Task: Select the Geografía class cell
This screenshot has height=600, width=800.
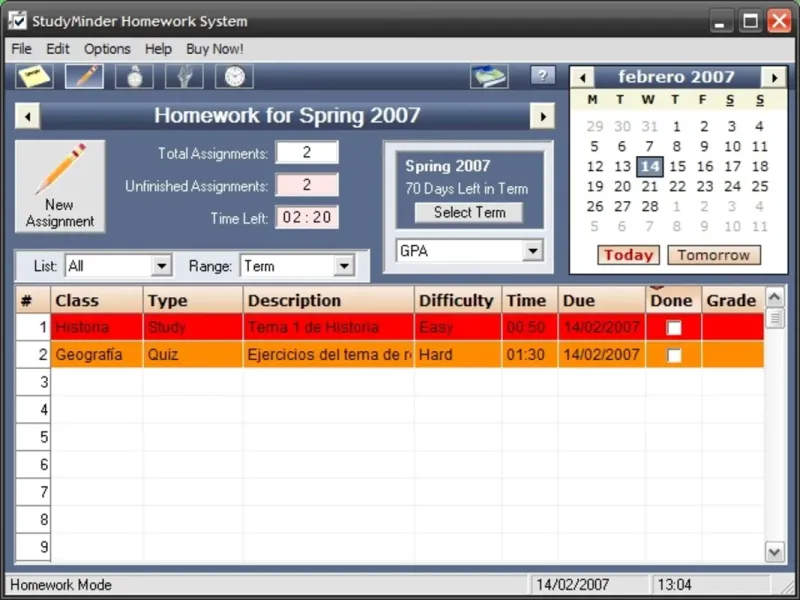Action: tap(97, 355)
